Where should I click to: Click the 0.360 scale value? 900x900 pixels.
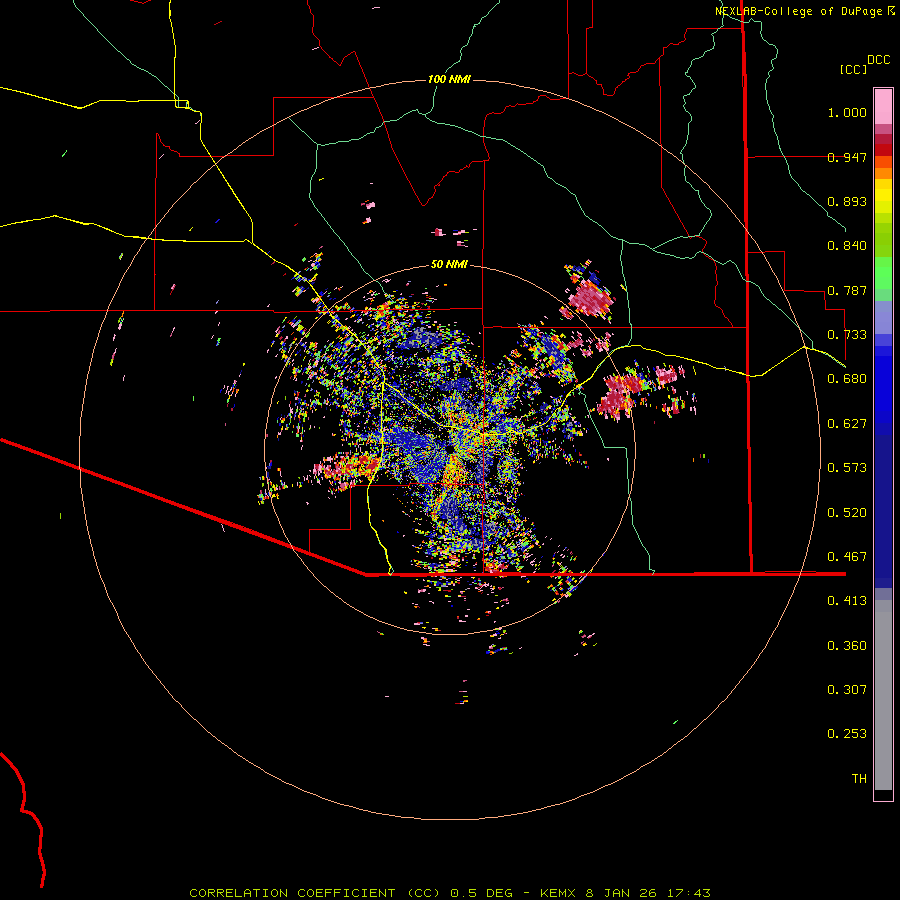[847, 646]
